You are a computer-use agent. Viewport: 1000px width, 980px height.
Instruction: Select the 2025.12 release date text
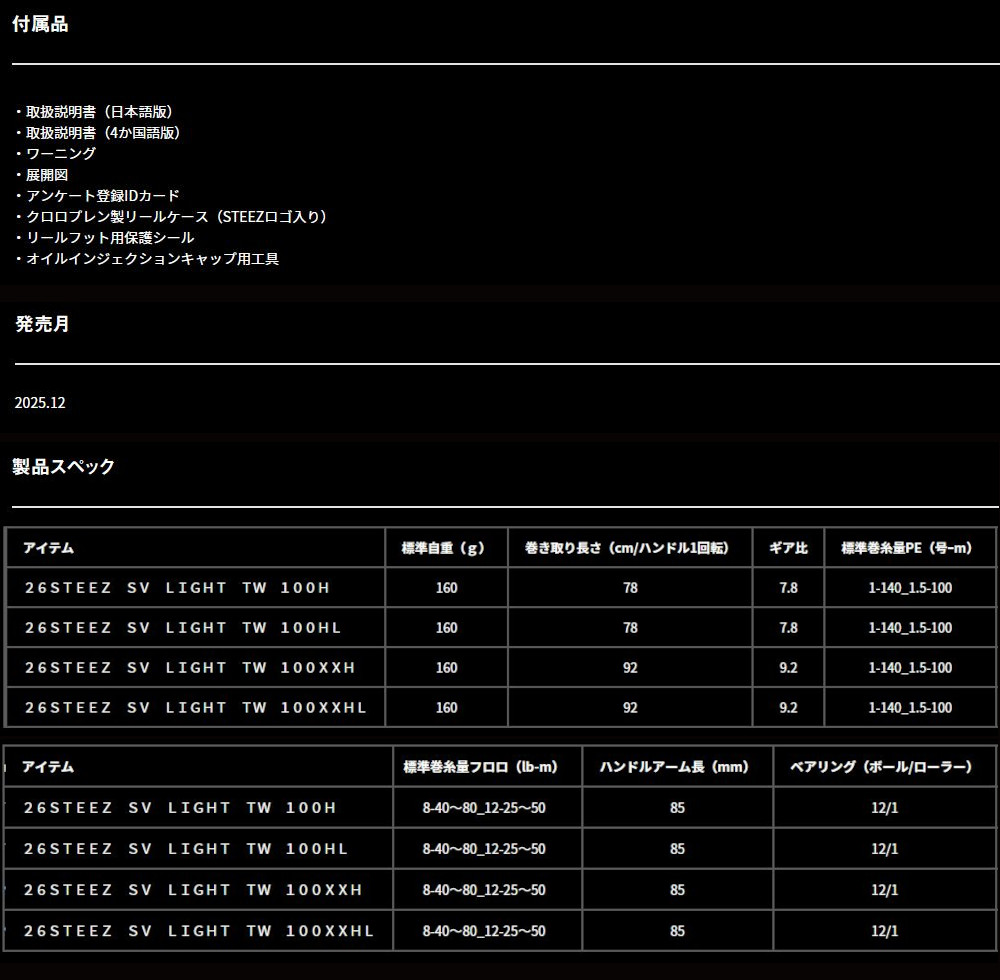point(40,402)
